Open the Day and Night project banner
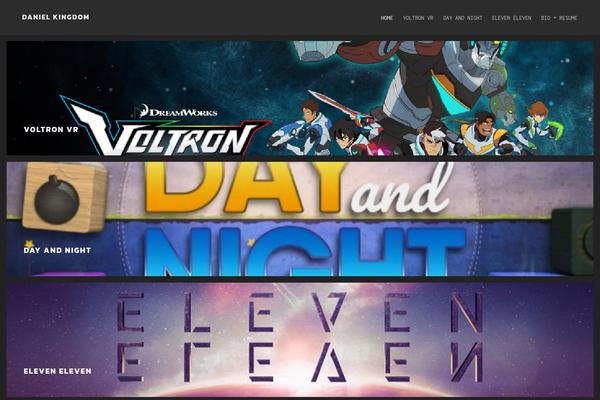This screenshot has width=600, height=400. (x=300, y=219)
